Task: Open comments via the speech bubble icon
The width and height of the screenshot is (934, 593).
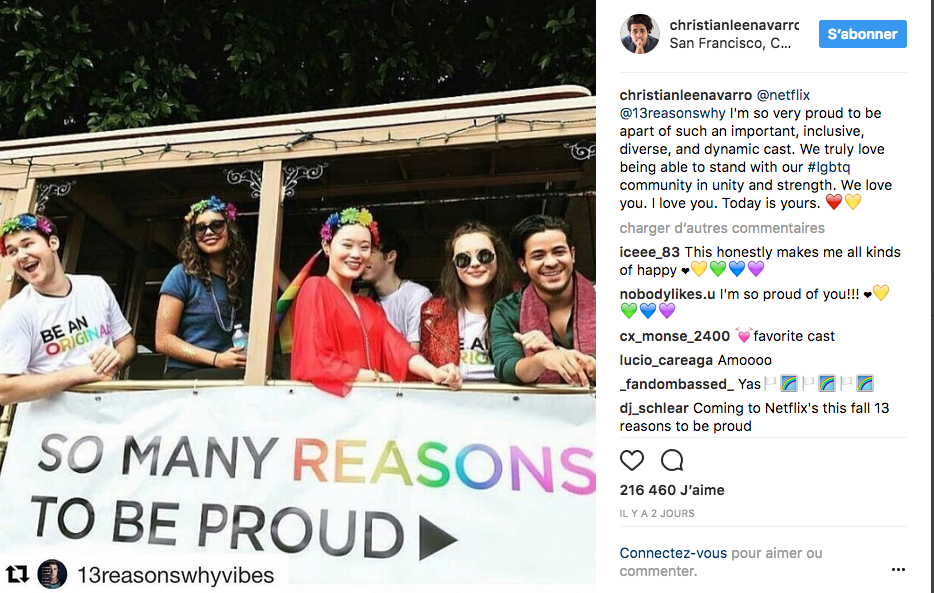Action: click(672, 460)
